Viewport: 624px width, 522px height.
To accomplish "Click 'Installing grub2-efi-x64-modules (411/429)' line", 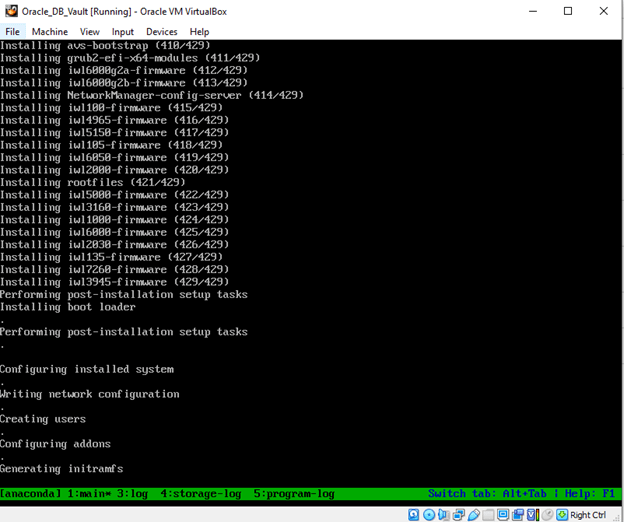I will [x=130, y=58].
